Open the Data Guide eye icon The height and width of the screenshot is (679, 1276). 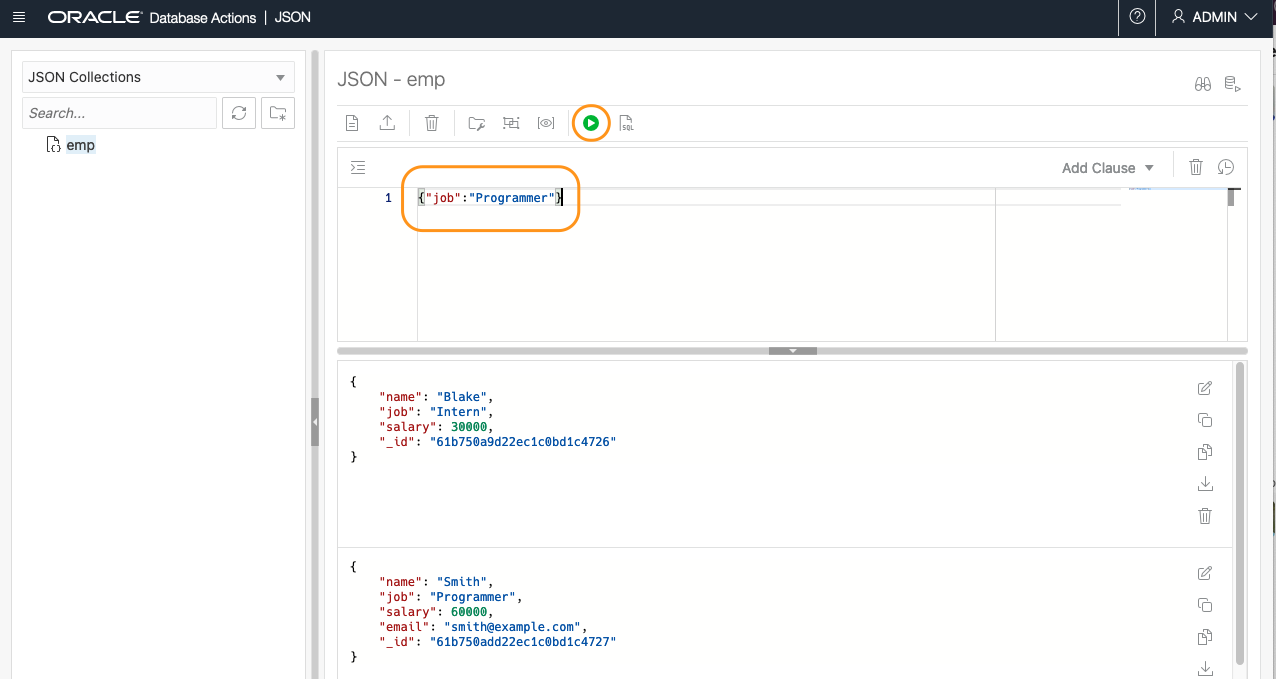click(546, 122)
